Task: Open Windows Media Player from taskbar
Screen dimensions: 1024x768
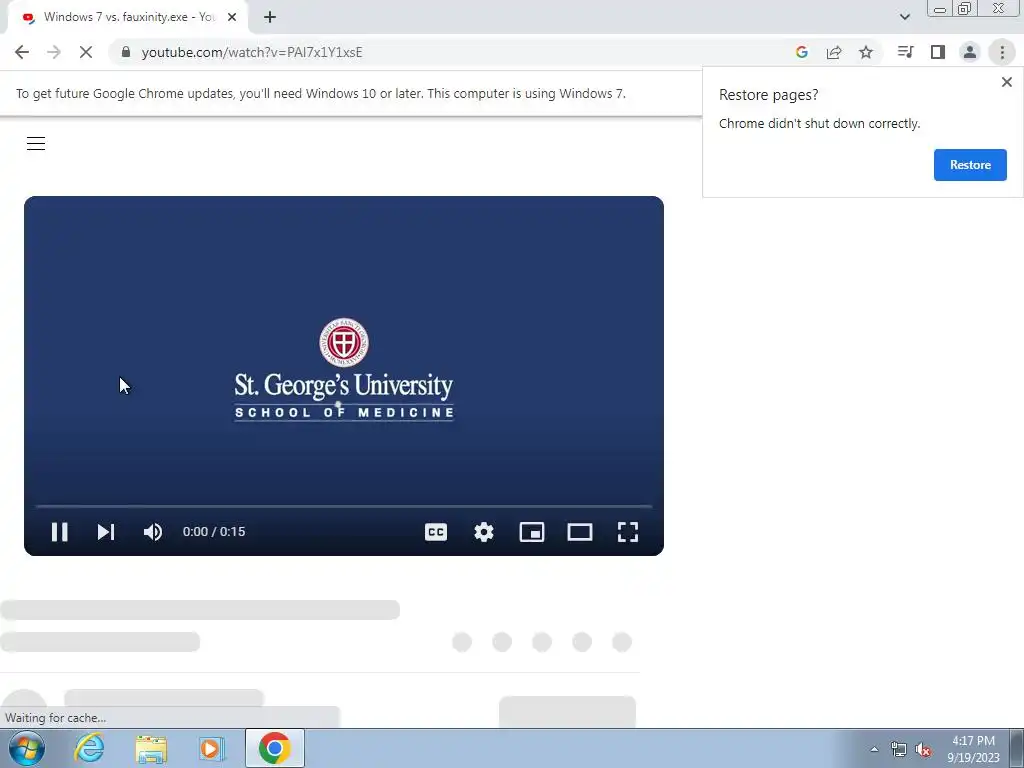Action: pos(212,748)
